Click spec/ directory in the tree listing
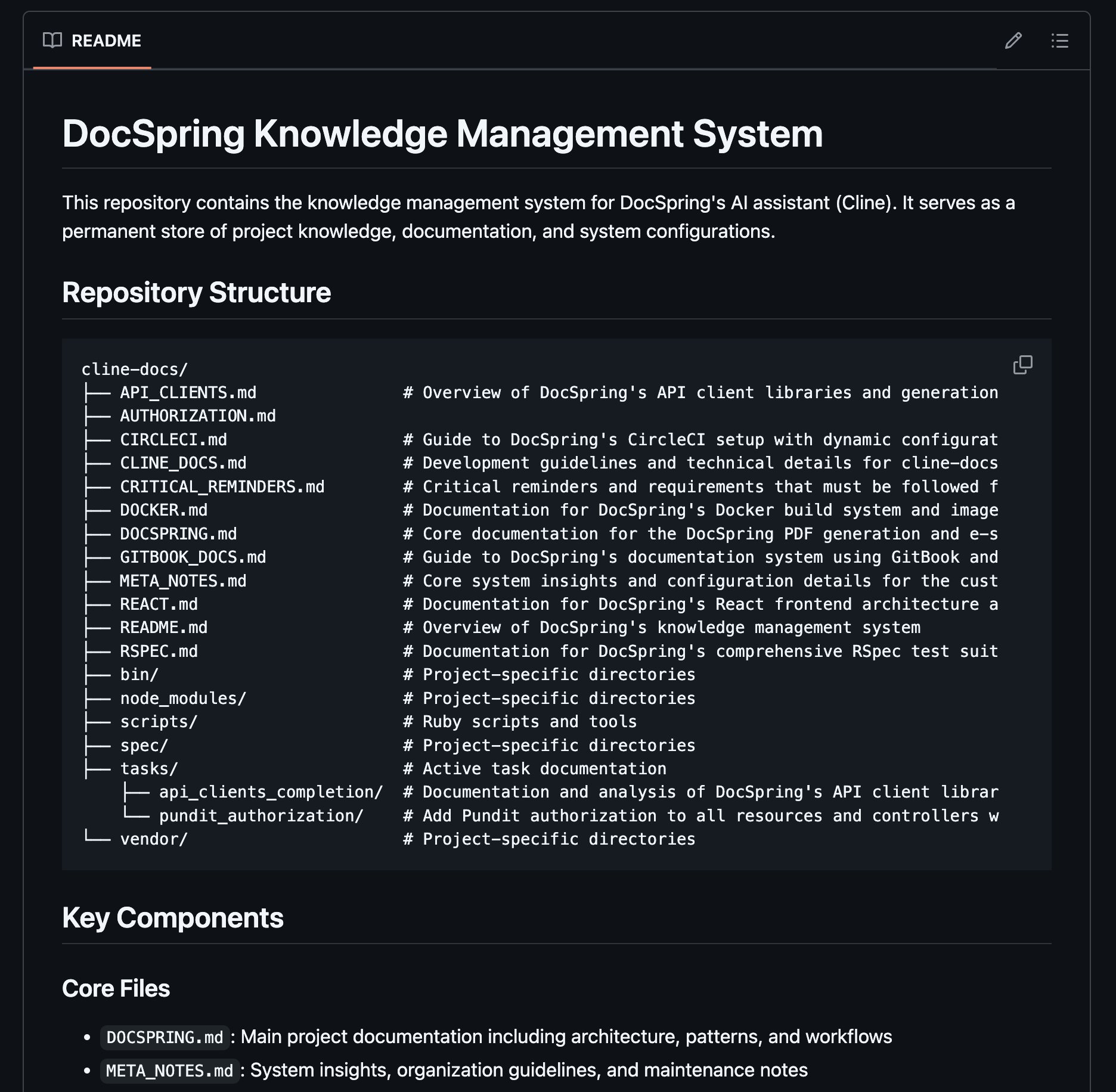Image resolution: width=1116 pixels, height=1092 pixels. 144,746
